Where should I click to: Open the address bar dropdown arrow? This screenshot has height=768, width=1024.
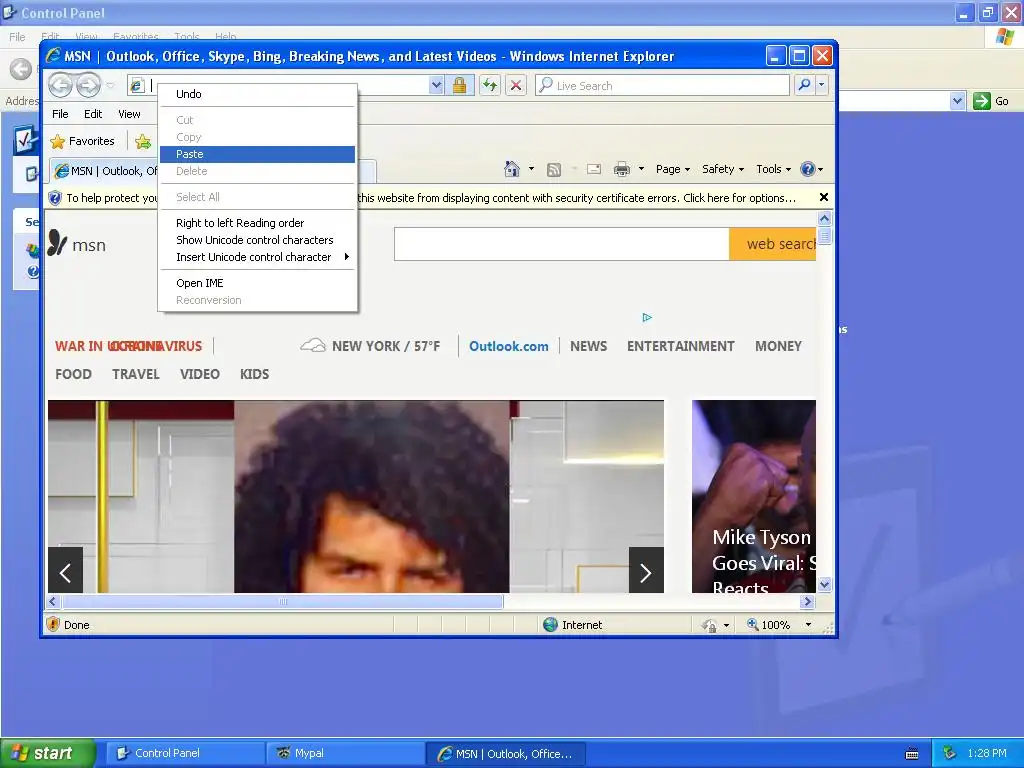[436, 86]
